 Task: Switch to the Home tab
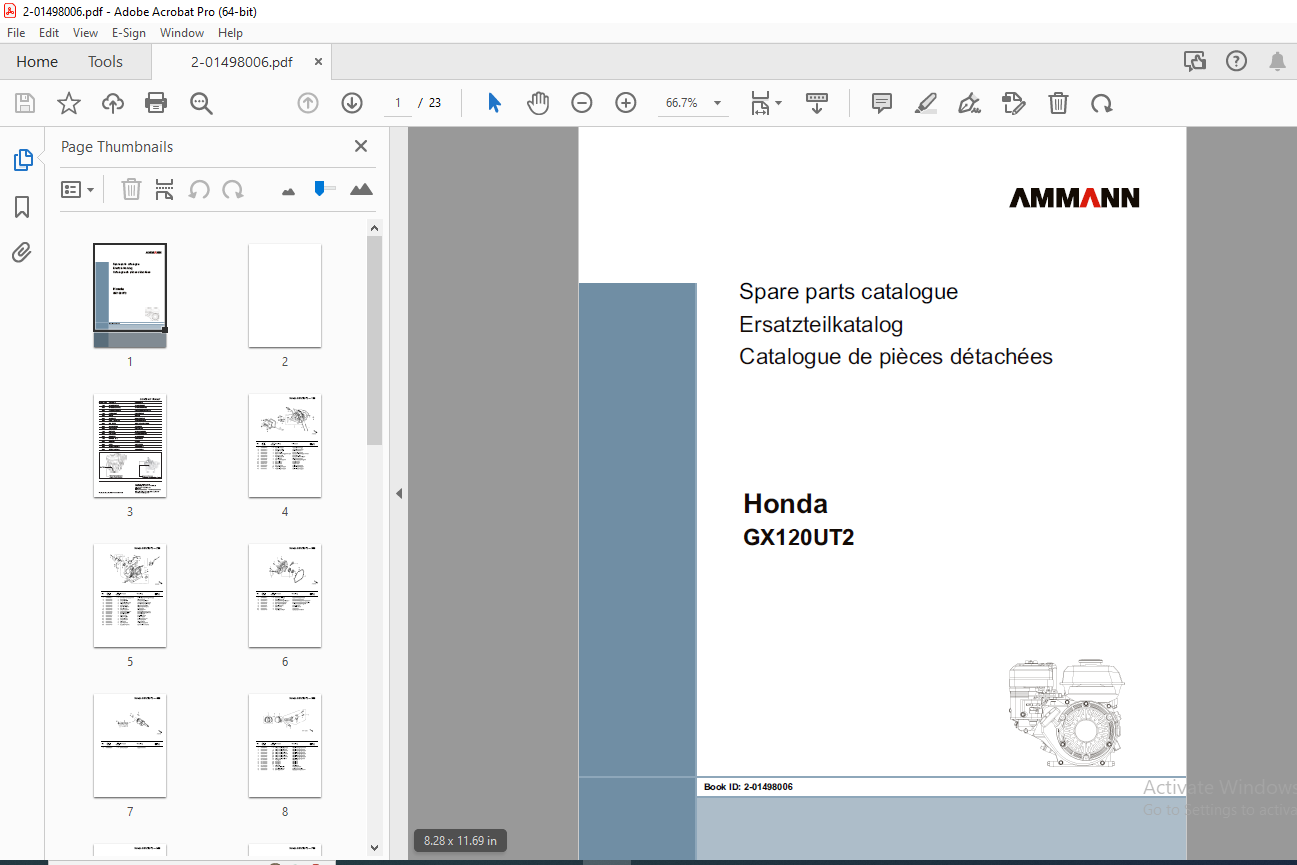[37, 62]
